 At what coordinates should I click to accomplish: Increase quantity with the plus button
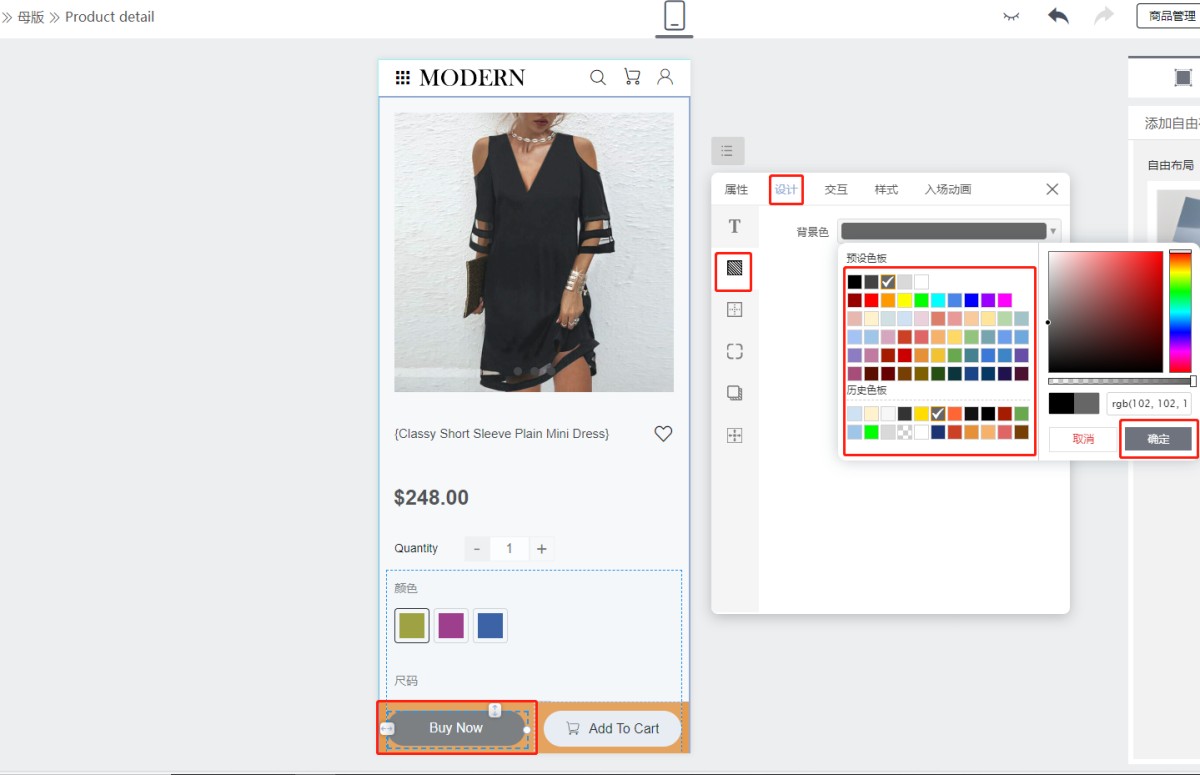[x=541, y=549]
